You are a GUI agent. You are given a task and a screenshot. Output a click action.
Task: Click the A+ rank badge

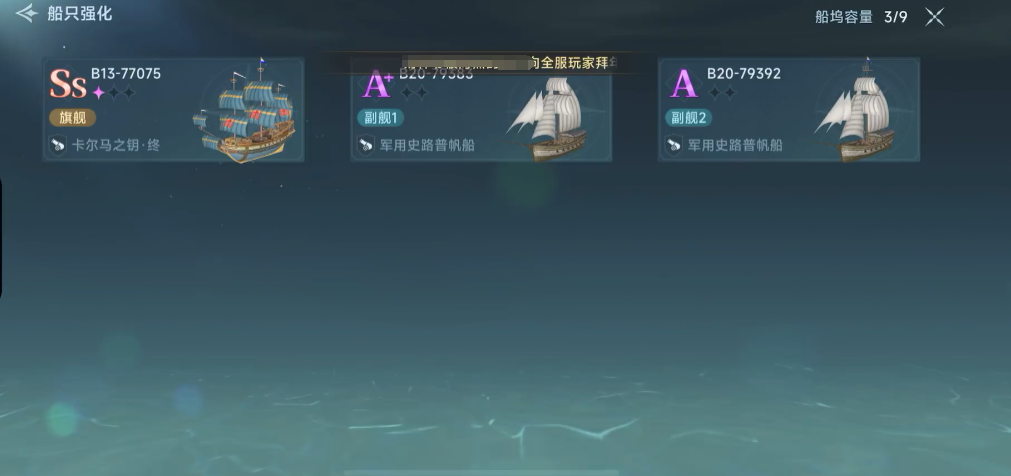click(378, 84)
